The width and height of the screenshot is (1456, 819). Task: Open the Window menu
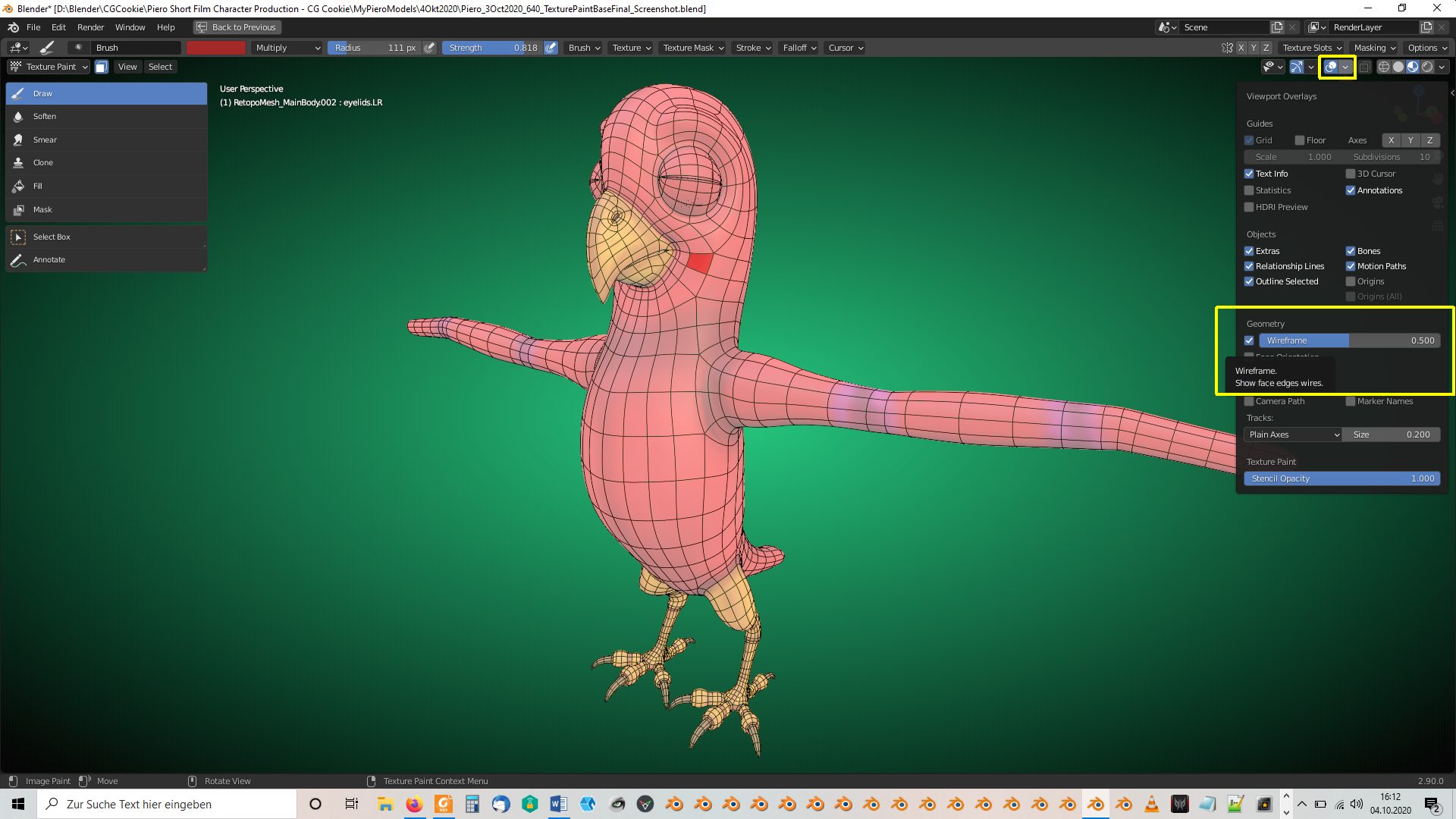pos(130,27)
